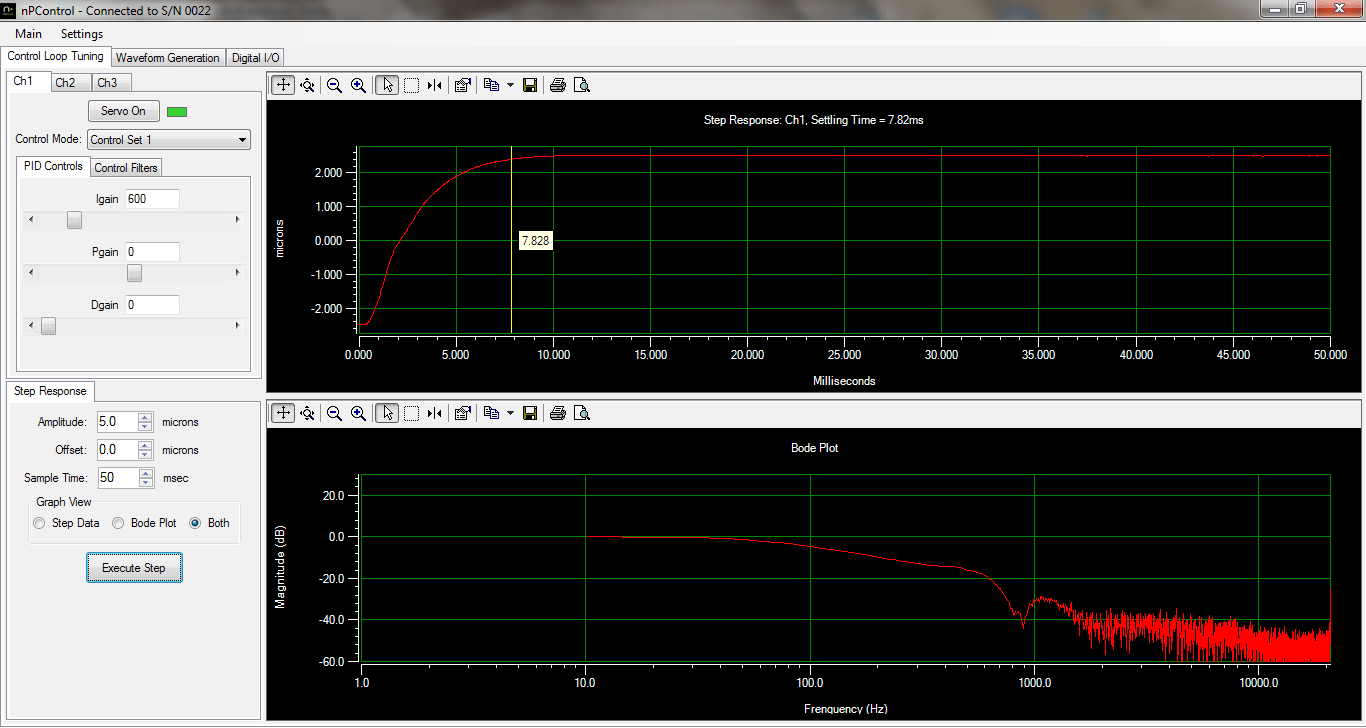Viewport: 1366px width, 728px height.
Task: Select the zoom box tool in the step response toolbar
Action: (x=411, y=85)
